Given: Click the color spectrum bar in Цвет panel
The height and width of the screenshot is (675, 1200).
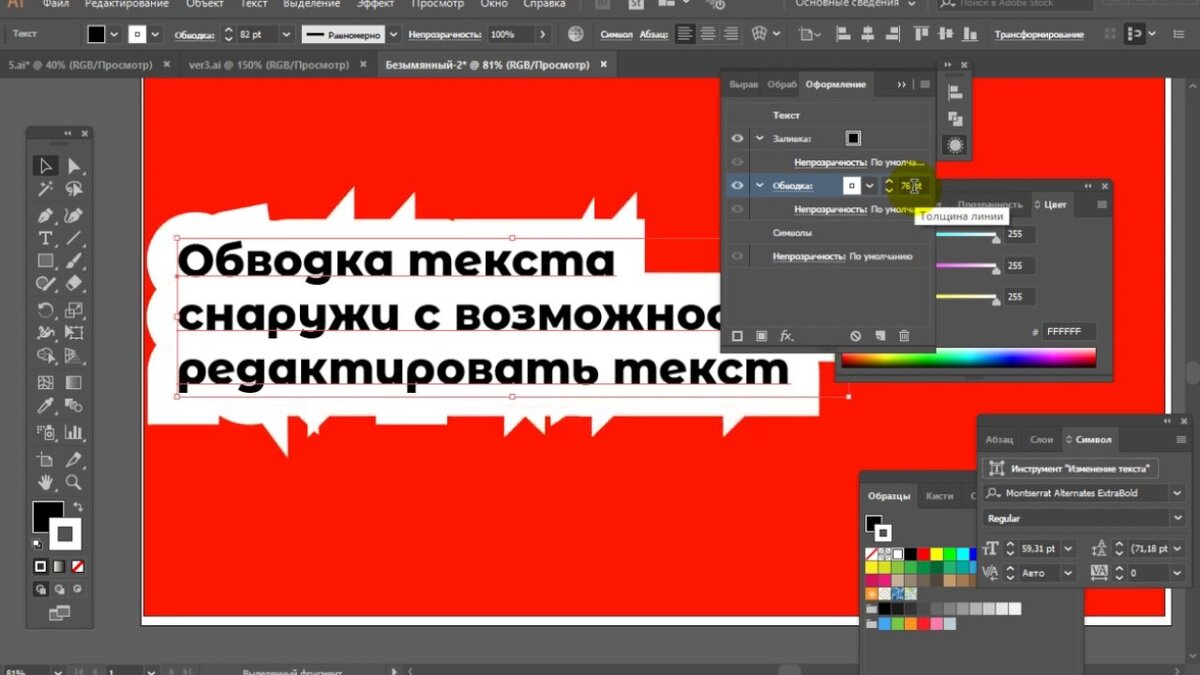Looking at the screenshot, I should (969, 358).
